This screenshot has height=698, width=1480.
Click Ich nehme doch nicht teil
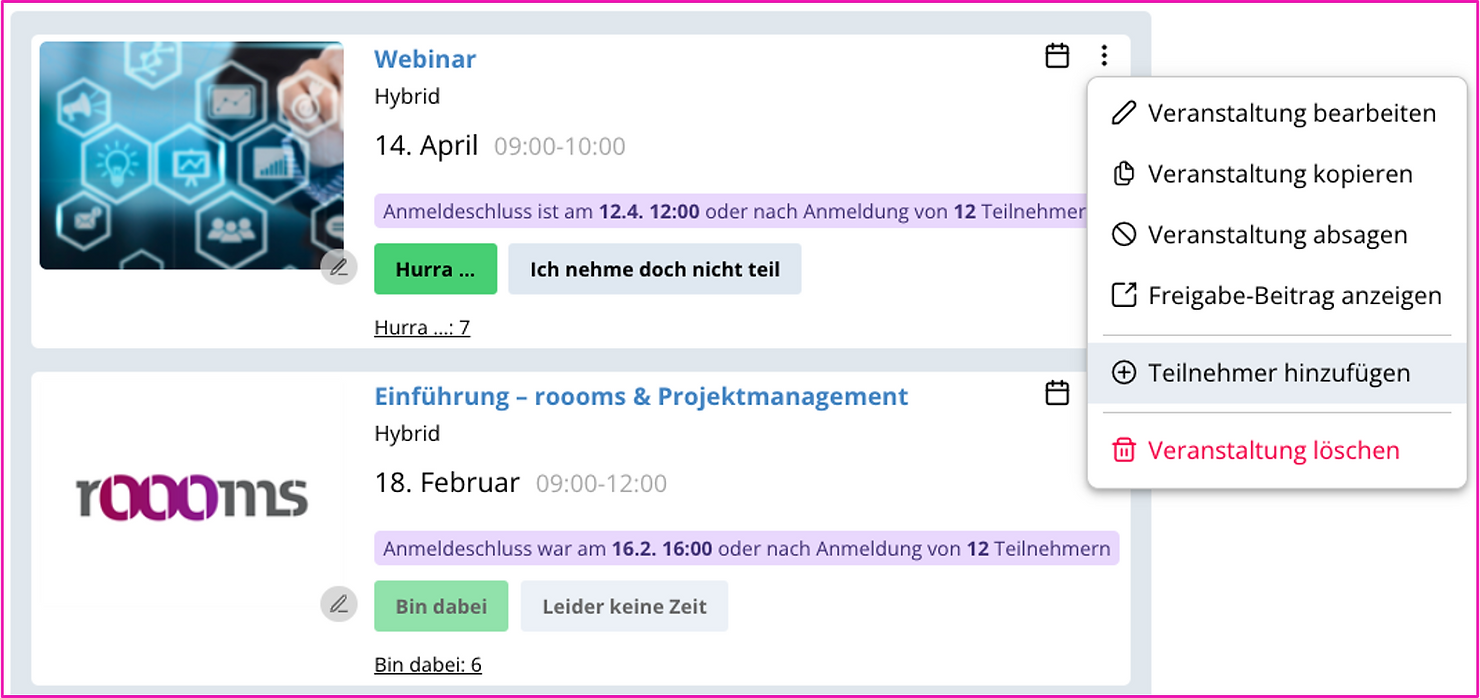(x=654, y=269)
